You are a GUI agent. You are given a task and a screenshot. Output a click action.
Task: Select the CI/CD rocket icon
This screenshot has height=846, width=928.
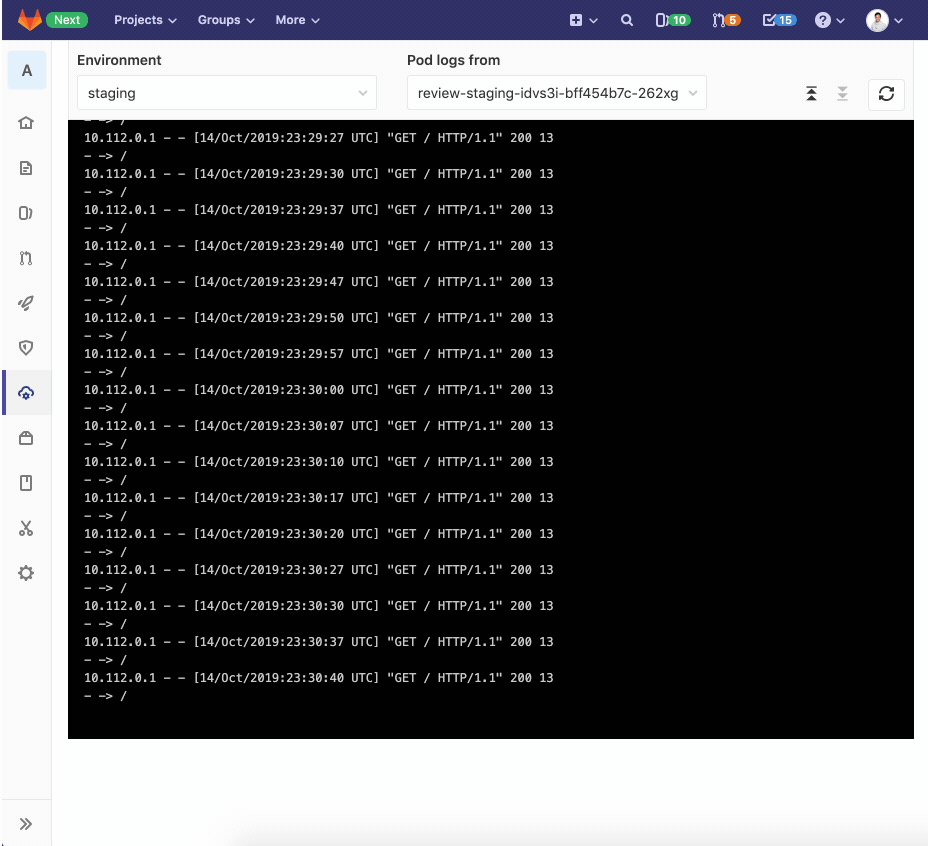[25, 303]
